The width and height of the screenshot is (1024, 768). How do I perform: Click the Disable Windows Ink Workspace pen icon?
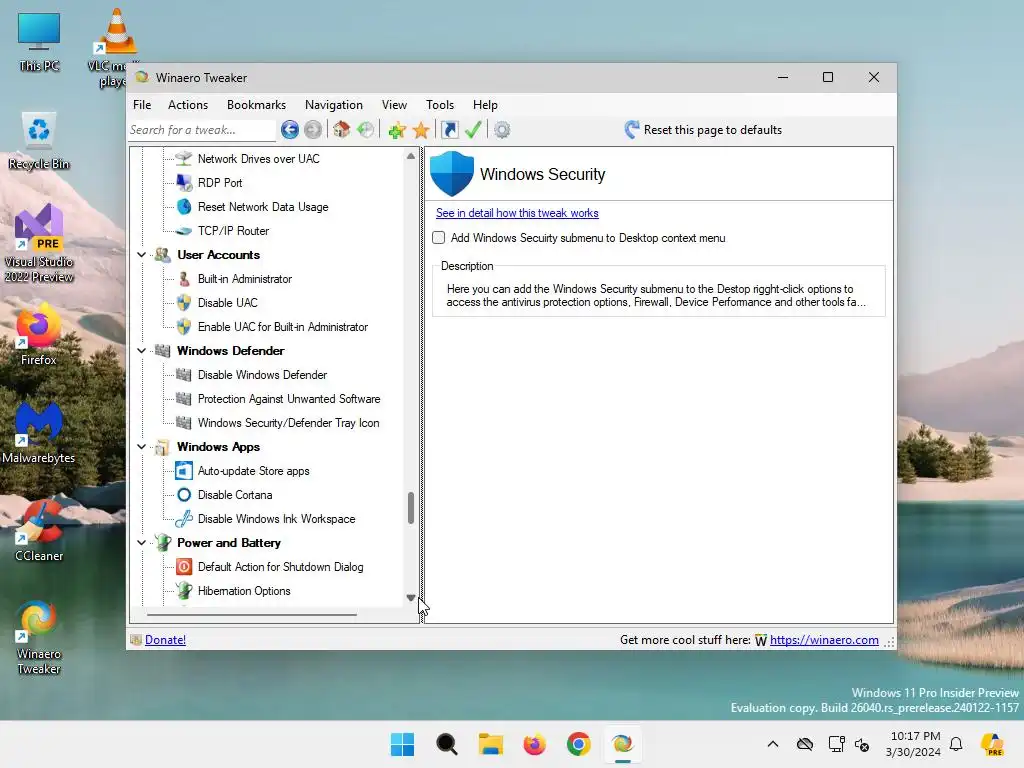coord(184,519)
